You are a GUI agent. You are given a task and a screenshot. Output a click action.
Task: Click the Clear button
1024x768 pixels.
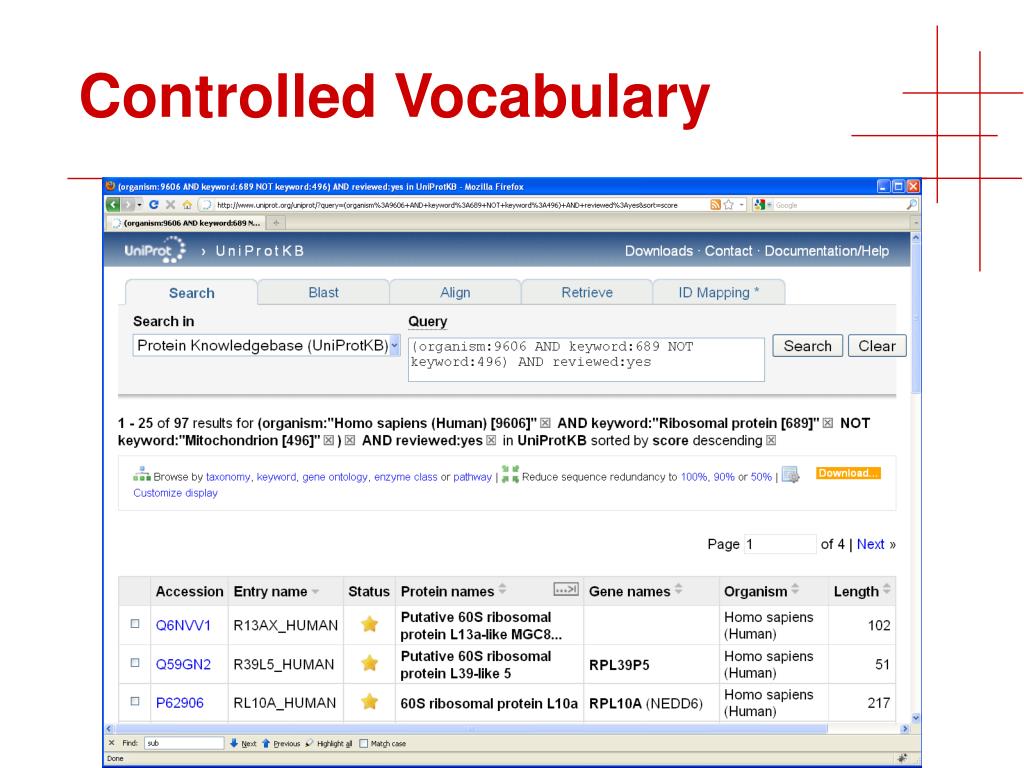click(877, 346)
